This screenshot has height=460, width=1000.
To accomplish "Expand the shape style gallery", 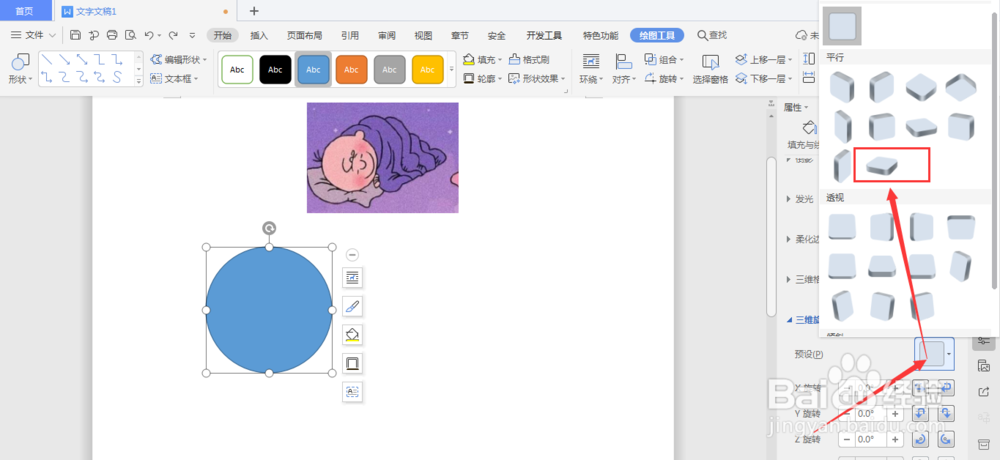I will click(x=452, y=69).
